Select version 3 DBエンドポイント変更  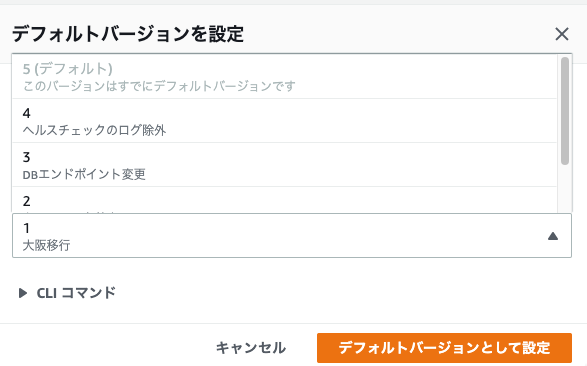click(285, 165)
